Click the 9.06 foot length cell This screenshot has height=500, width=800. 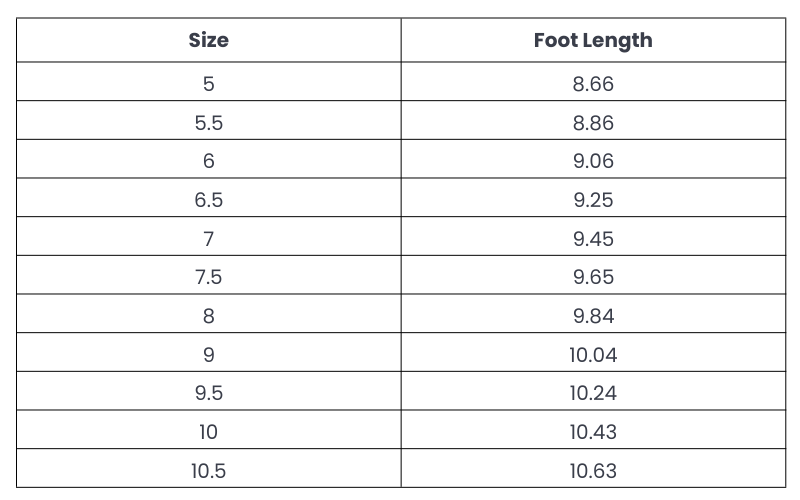593,161
